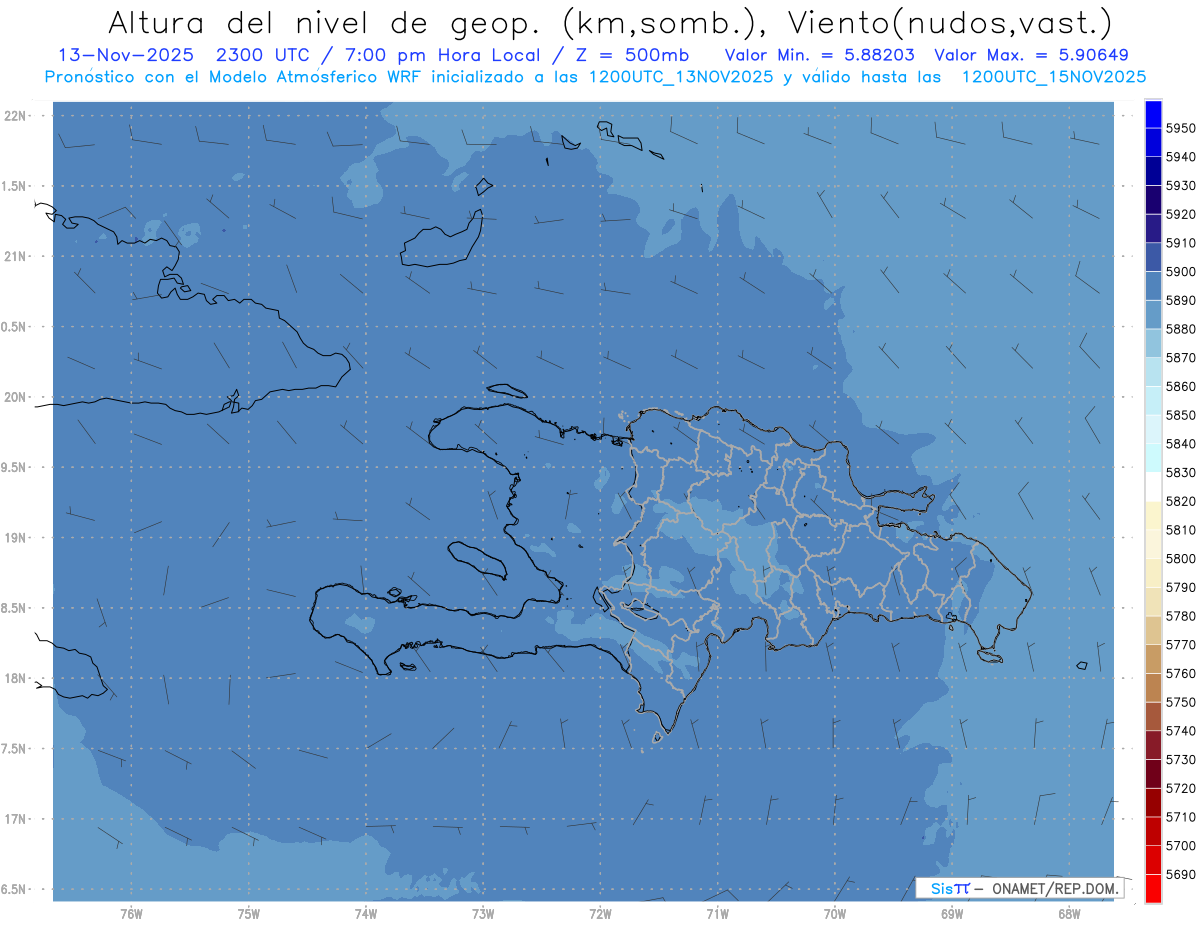The height and width of the screenshot is (927, 1200).
Task: Click the legend value 5900
Action: 1181,271
